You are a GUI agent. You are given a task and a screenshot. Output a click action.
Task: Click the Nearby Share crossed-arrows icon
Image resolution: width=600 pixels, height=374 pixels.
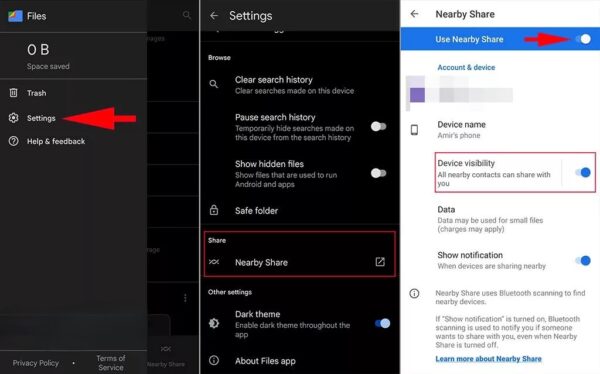[x=214, y=262]
